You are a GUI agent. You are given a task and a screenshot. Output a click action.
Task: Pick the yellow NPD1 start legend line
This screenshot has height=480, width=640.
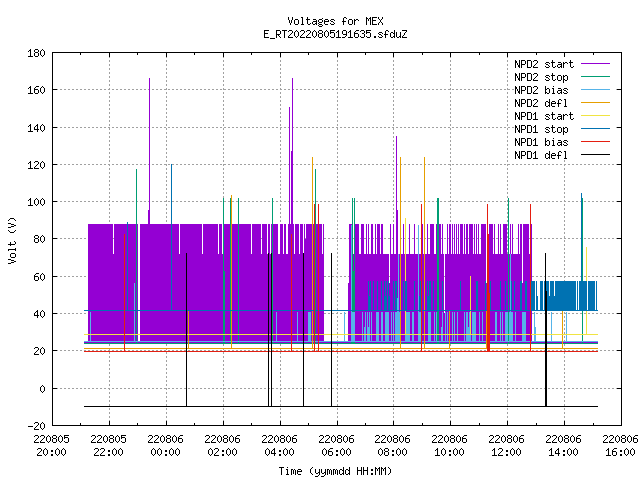click(x=595, y=116)
